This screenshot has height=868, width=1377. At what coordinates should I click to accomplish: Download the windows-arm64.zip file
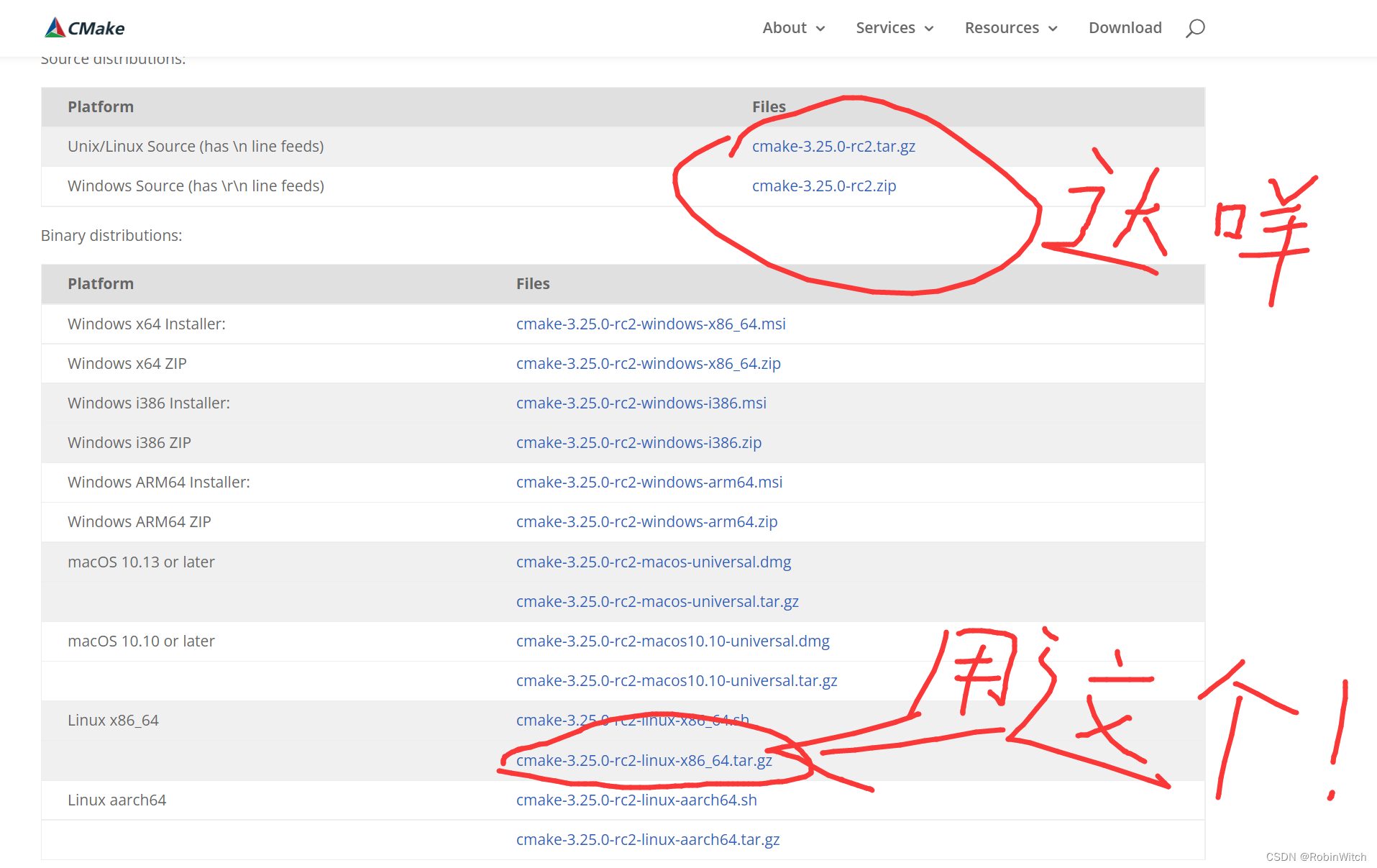click(647, 522)
